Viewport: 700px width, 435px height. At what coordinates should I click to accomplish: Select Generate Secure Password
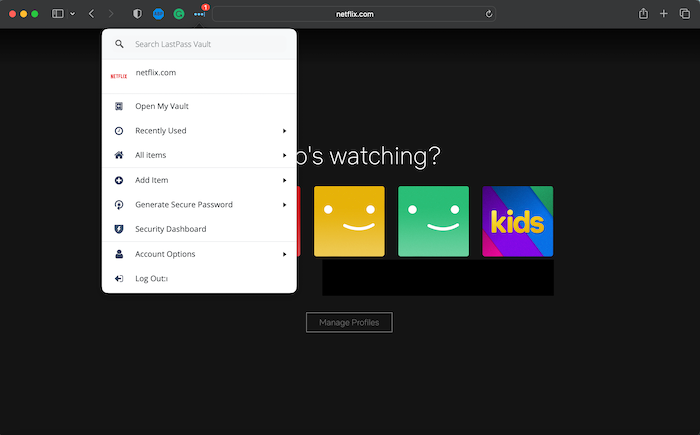click(199, 205)
